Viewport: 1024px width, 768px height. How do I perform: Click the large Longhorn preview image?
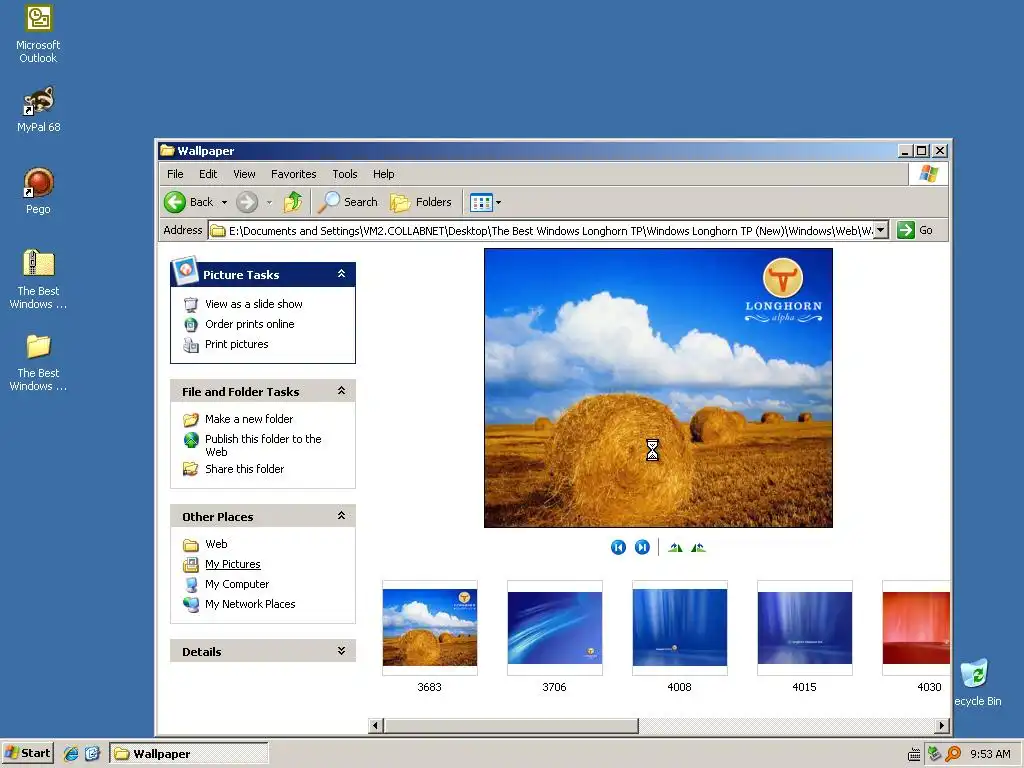(x=658, y=388)
